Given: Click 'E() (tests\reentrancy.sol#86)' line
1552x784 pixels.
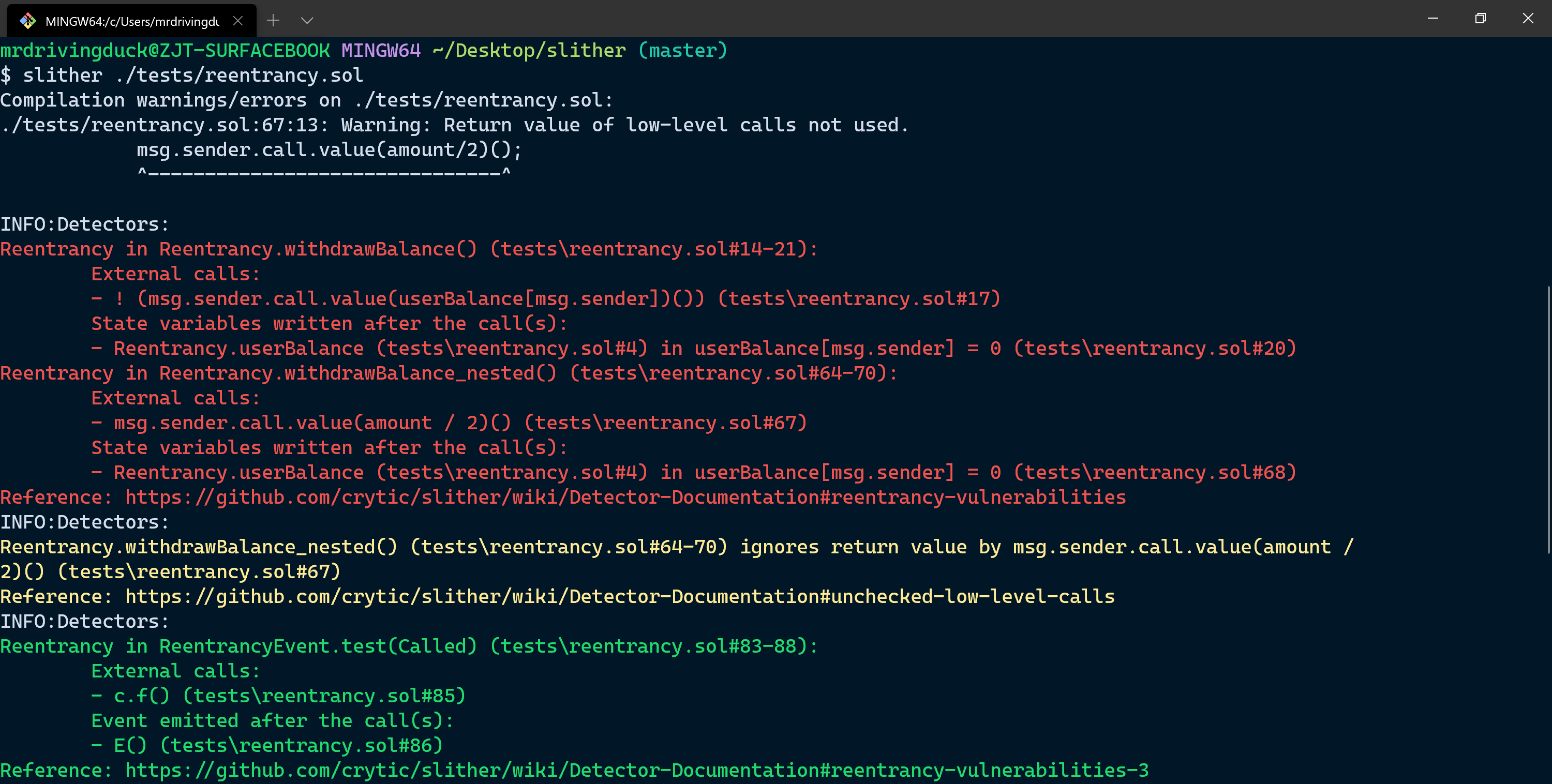Looking at the screenshot, I should pos(267,745).
